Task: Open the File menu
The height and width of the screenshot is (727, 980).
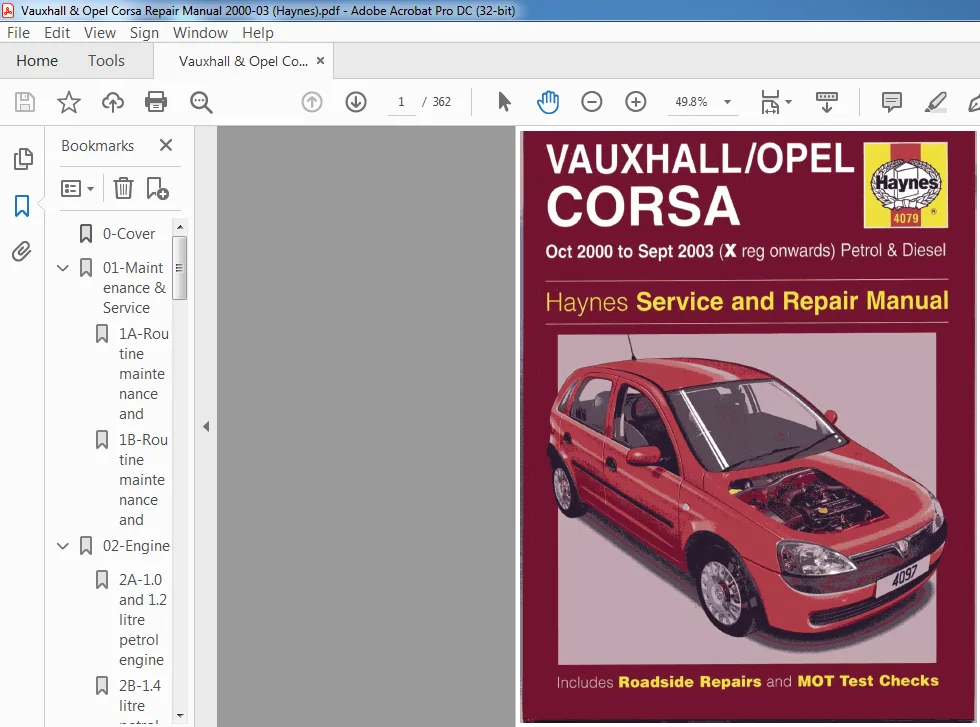Action: (x=18, y=33)
